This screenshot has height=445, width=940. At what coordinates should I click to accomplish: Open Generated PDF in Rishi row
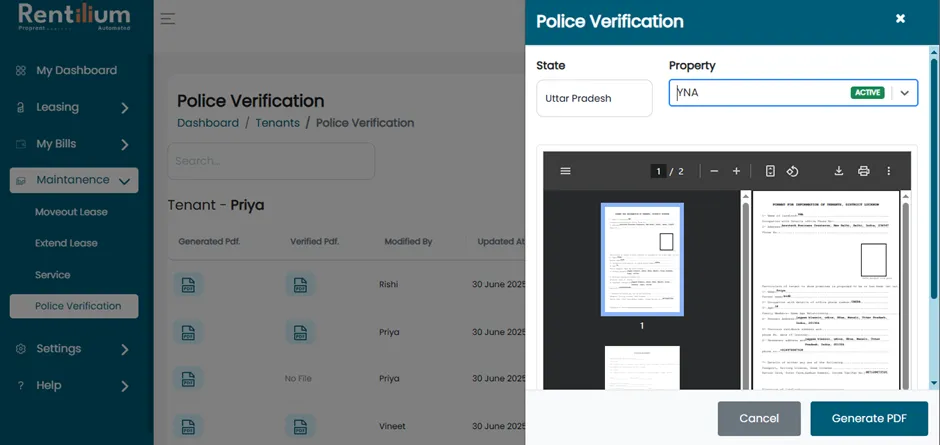pyautogui.click(x=188, y=284)
